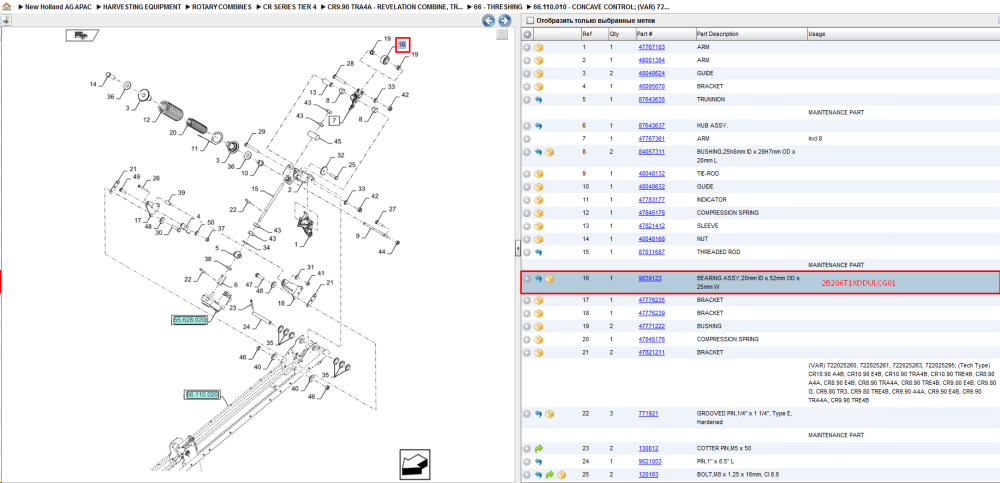Open 'CR9.90 TRA4A - REVELATION COMBINE' breadcrumb
The width and height of the screenshot is (1000, 483).
click(395, 6)
